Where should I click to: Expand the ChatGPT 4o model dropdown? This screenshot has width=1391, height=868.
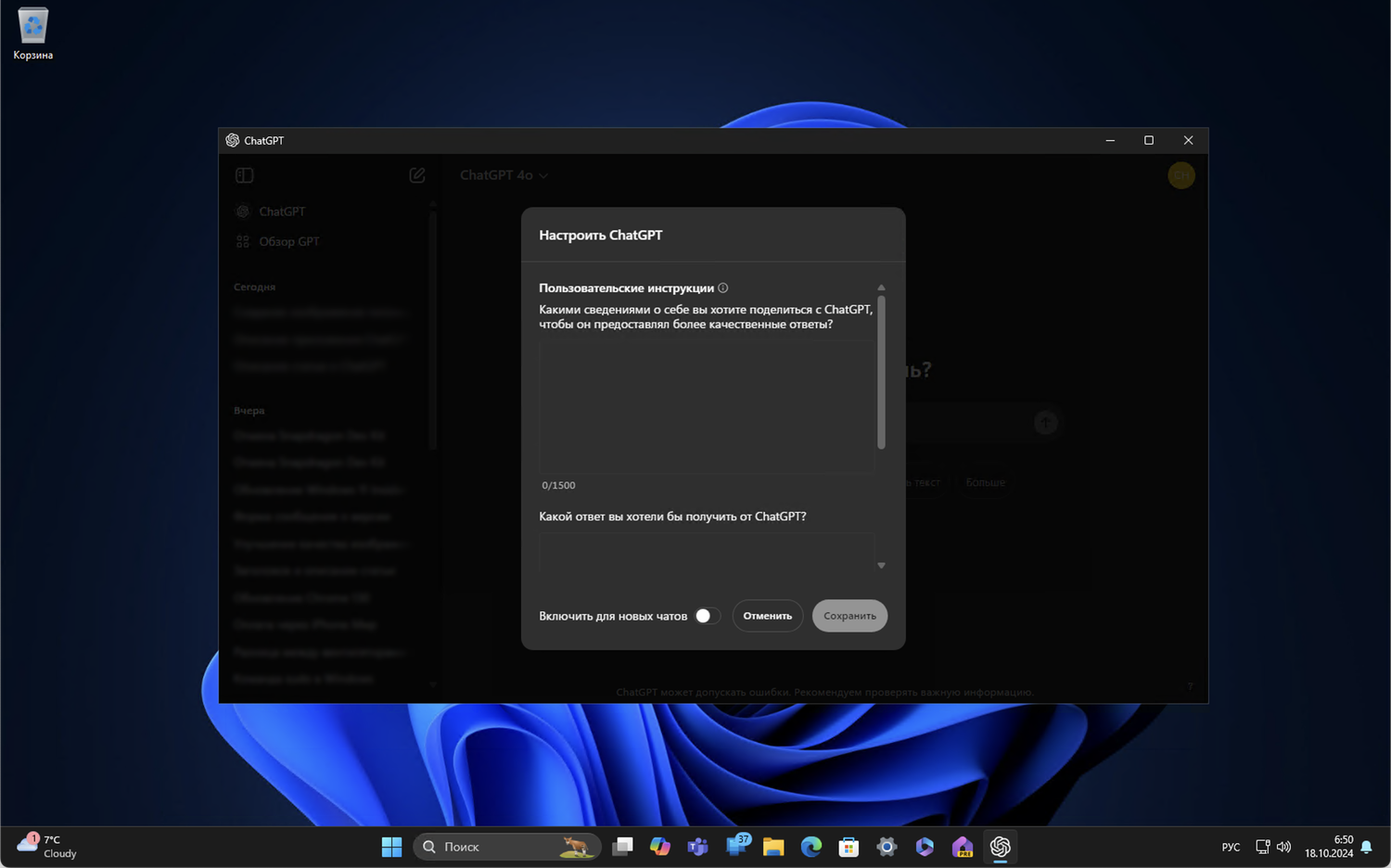coord(504,175)
